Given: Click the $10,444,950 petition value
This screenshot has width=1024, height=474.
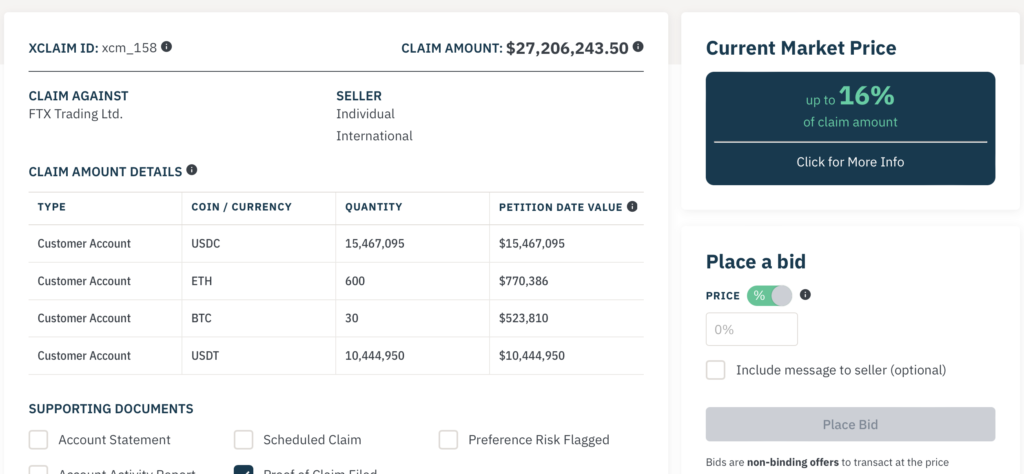Looking at the screenshot, I should (x=532, y=356).
